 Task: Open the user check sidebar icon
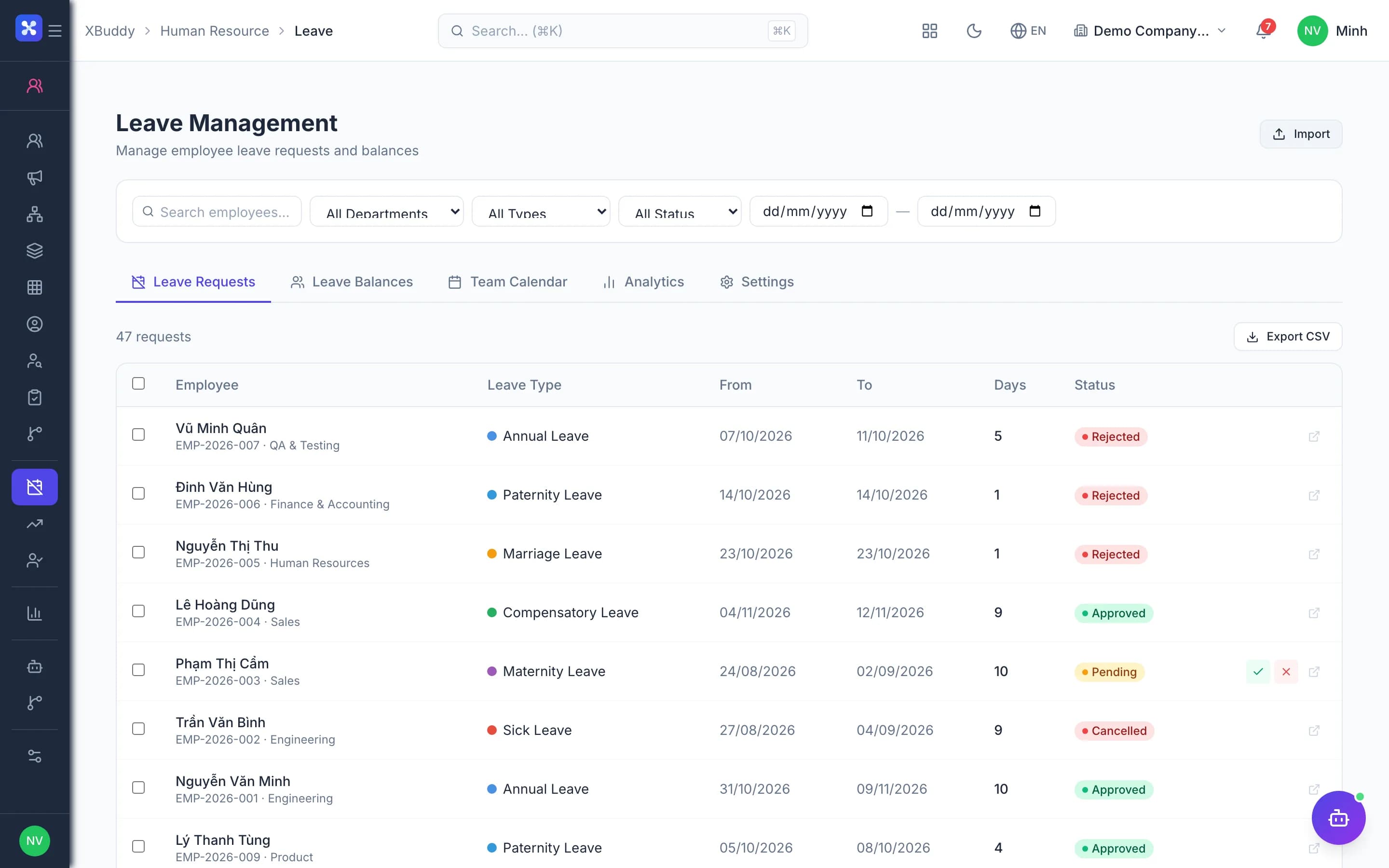coord(34,560)
